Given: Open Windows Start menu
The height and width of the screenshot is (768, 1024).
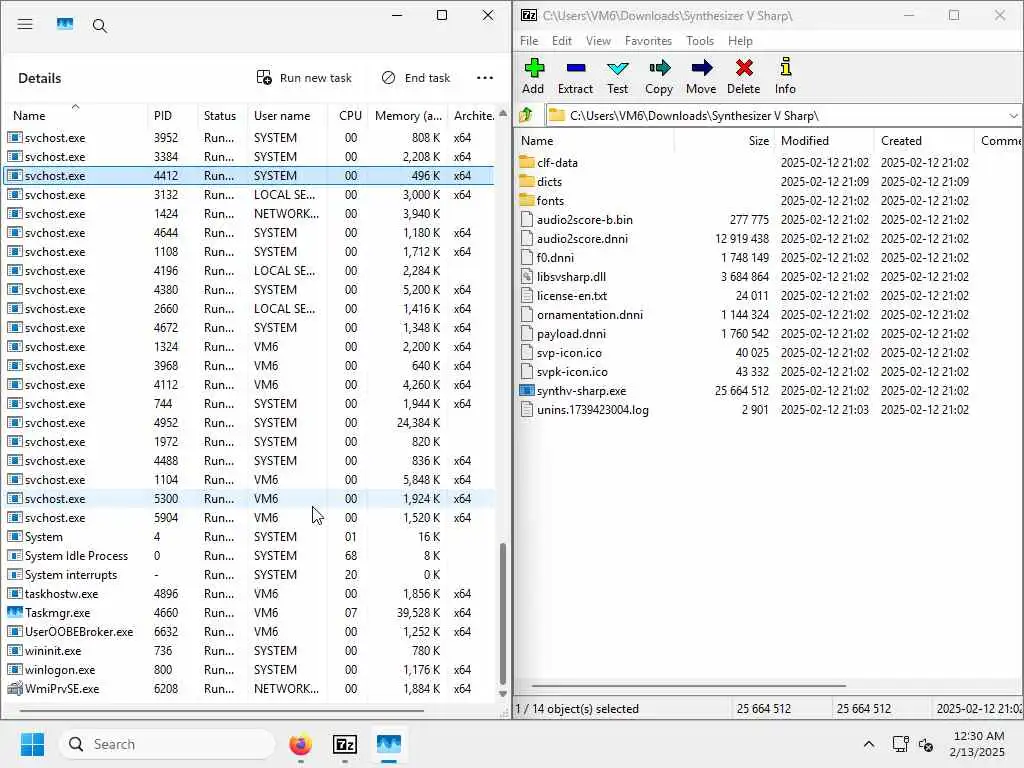Looking at the screenshot, I should click(32, 744).
